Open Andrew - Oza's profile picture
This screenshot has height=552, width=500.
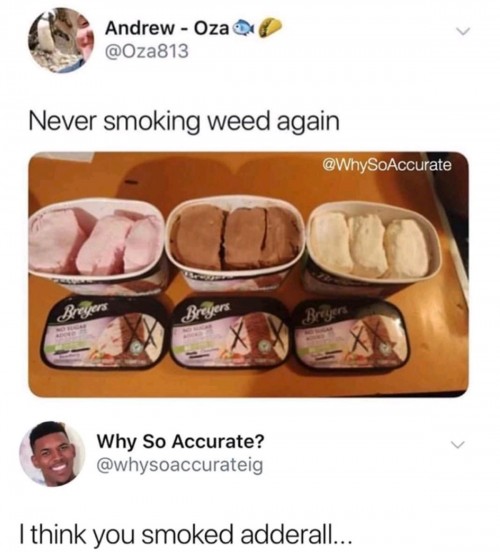[63, 40]
